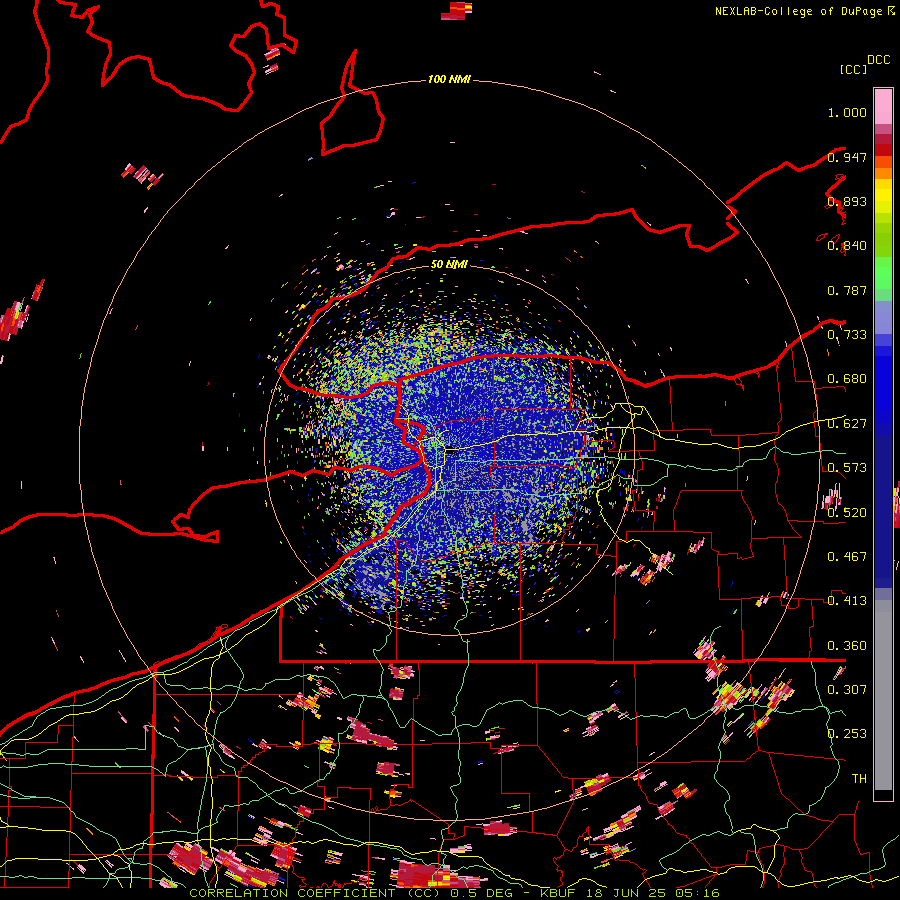
Task: Click the Correlation Coefficient KBUF caption text
Action: (454, 893)
